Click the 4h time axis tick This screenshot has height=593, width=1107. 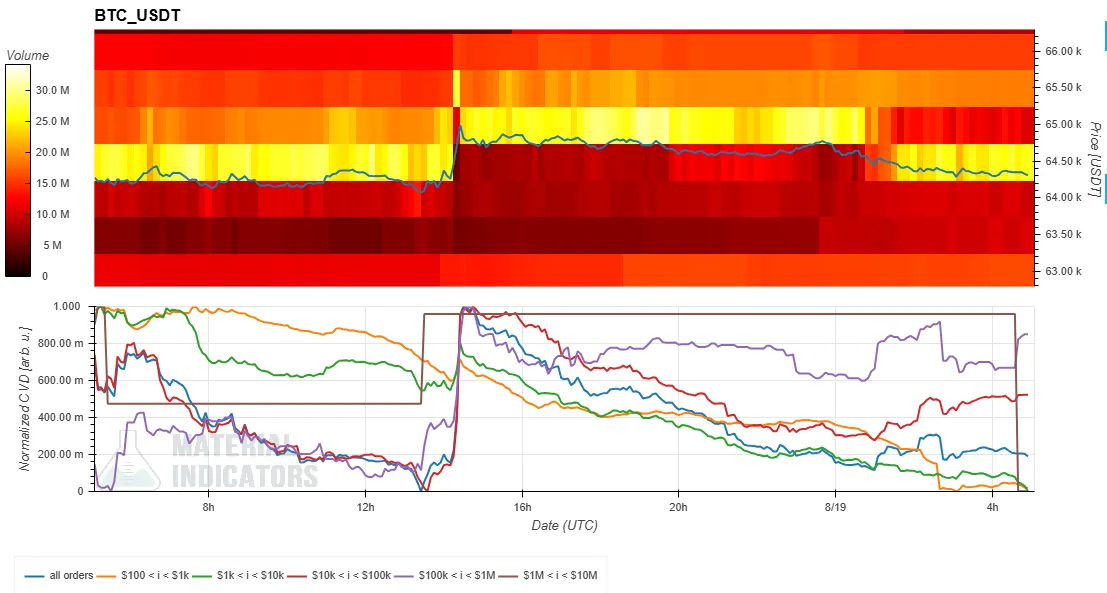[x=993, y=507]
